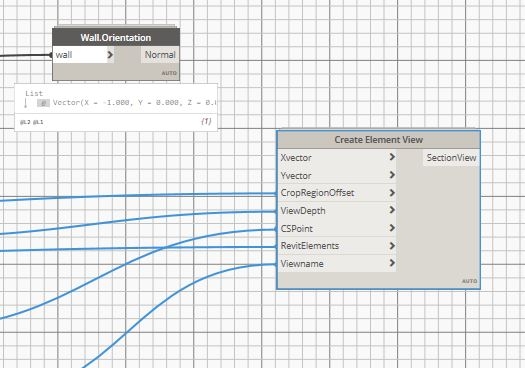Open chevron next to CSPoint
This screenshot has height=368, width=525.
pyautogui.click(x=392, y=228)
